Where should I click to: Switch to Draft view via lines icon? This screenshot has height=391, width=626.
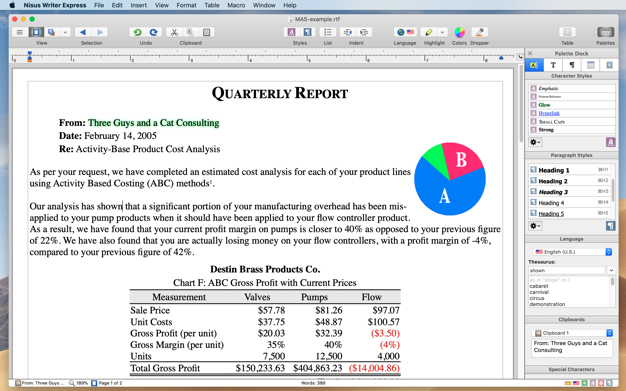coord(20,32)
